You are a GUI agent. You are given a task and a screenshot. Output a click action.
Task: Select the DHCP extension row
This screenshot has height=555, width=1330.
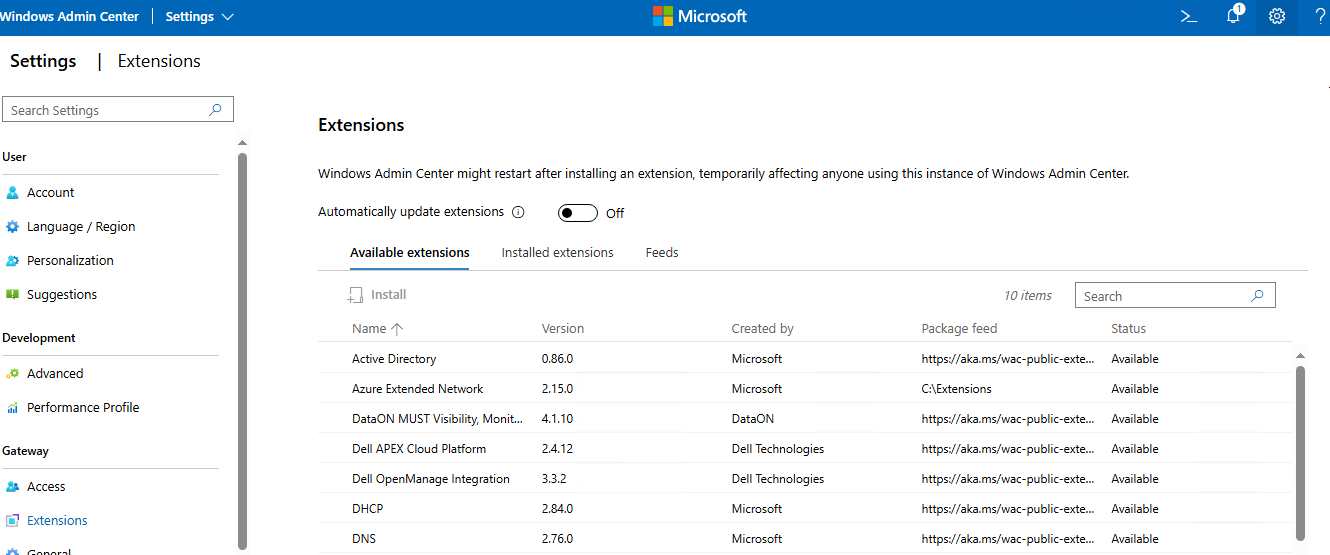(806, 509)
